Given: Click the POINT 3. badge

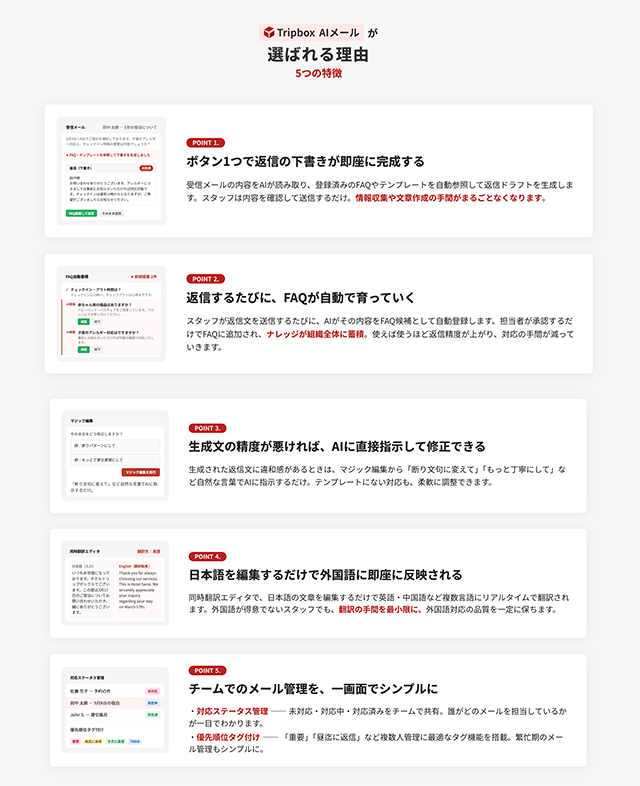Looking at the screenshot, I should [x=207, y=428].
